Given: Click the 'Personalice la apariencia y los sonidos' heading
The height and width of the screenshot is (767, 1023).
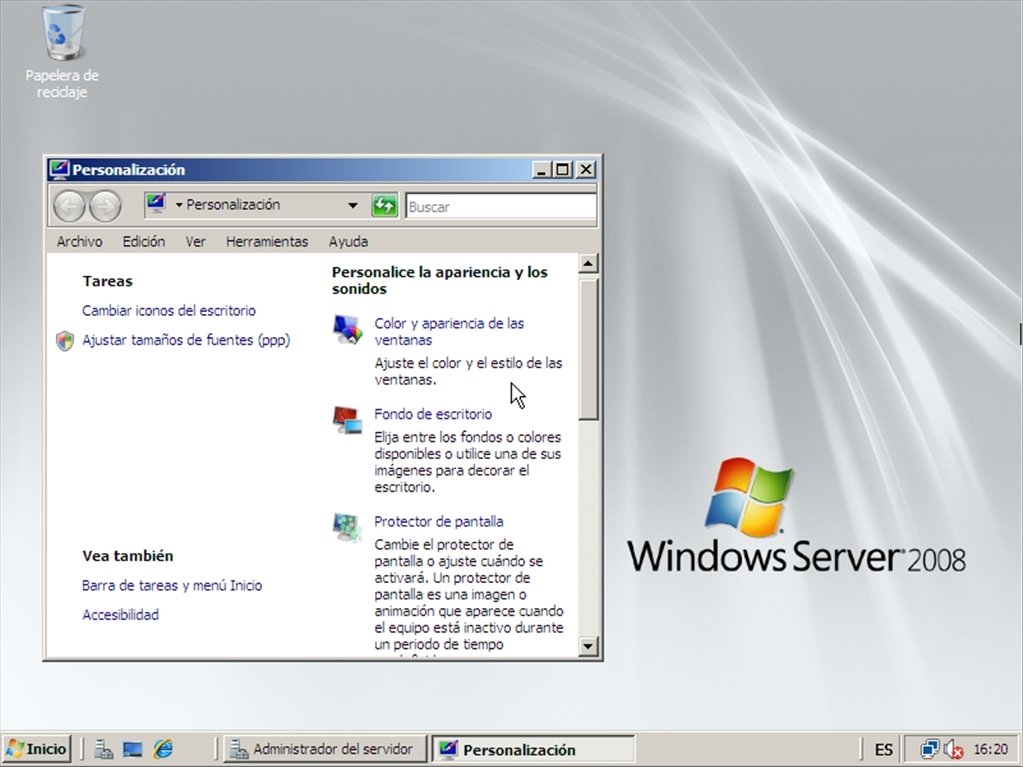Looking at the screenshot, I should click(x=440, y=280).
